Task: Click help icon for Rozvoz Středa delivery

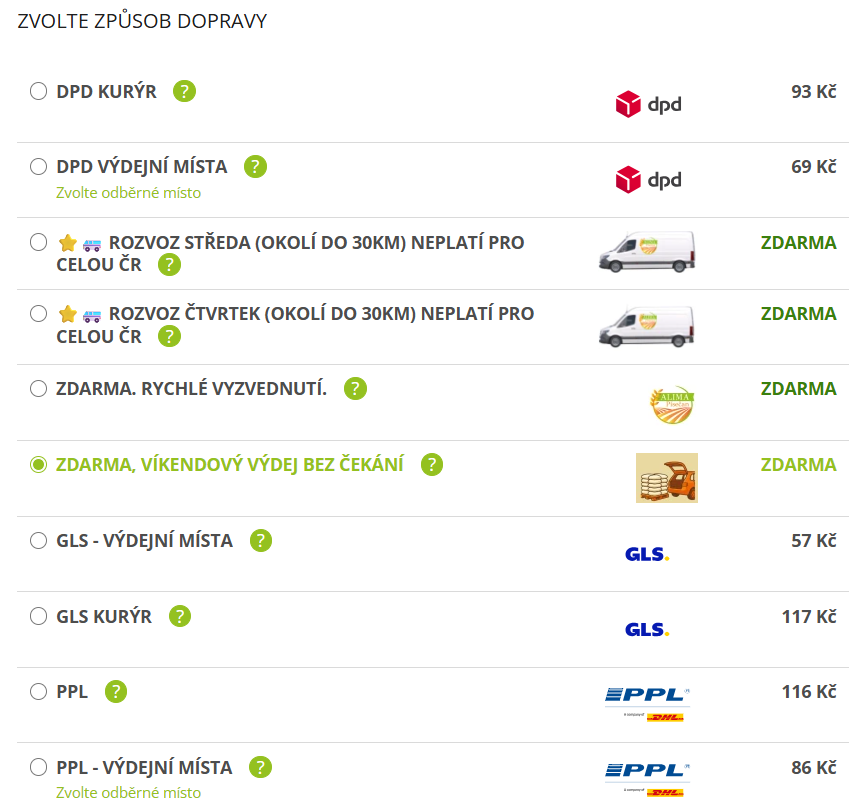Action: click(170, 265)
